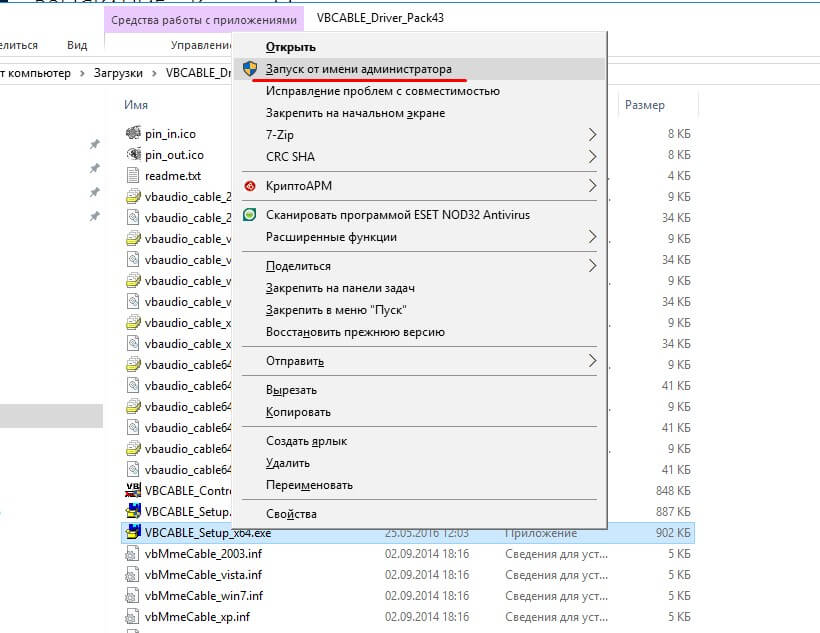Select the file name readme.txt
820x633 pixels.
tap(173, 176)
